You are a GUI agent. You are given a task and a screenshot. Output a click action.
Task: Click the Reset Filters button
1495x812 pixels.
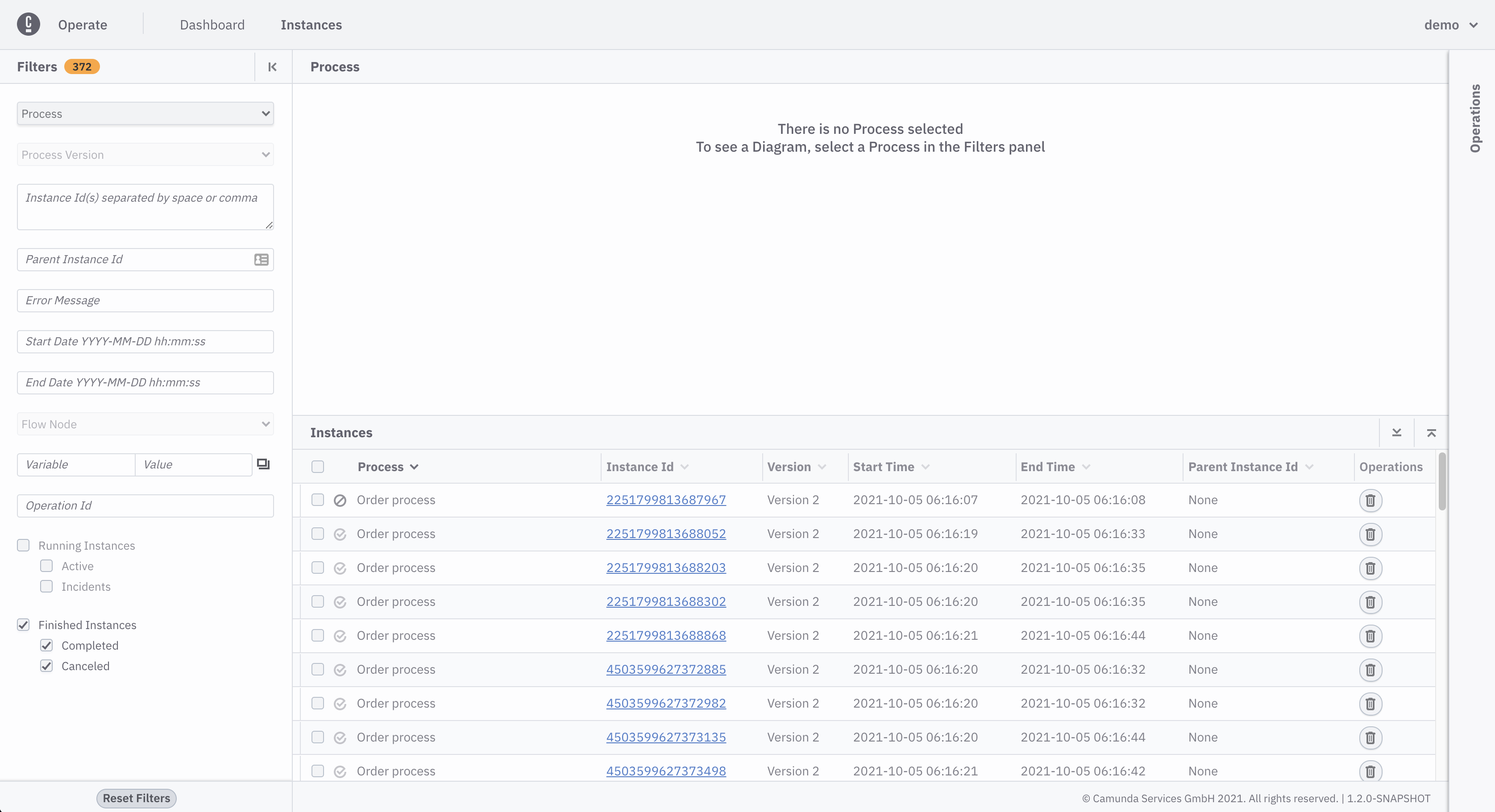tap(136, 798)
